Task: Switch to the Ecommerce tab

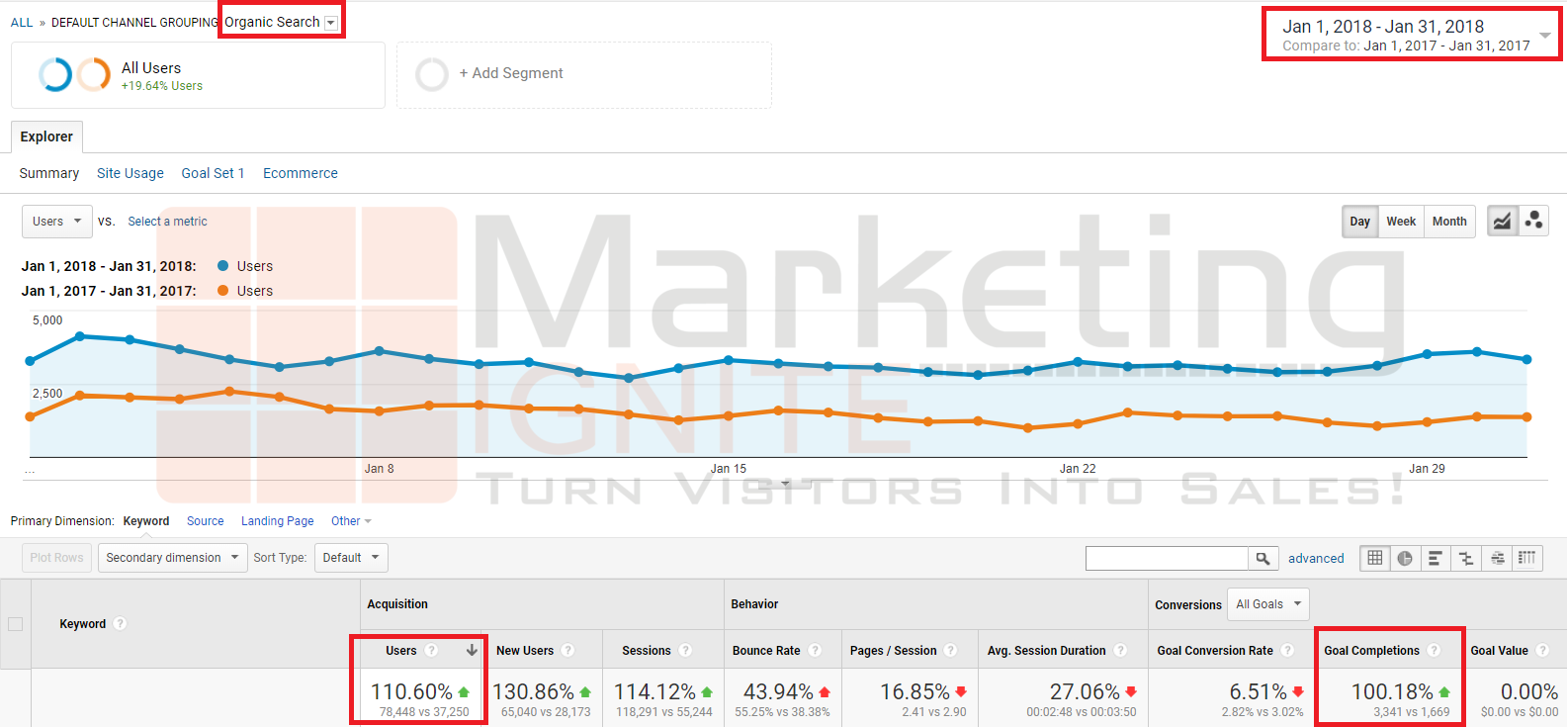Action: pos(301,173)
